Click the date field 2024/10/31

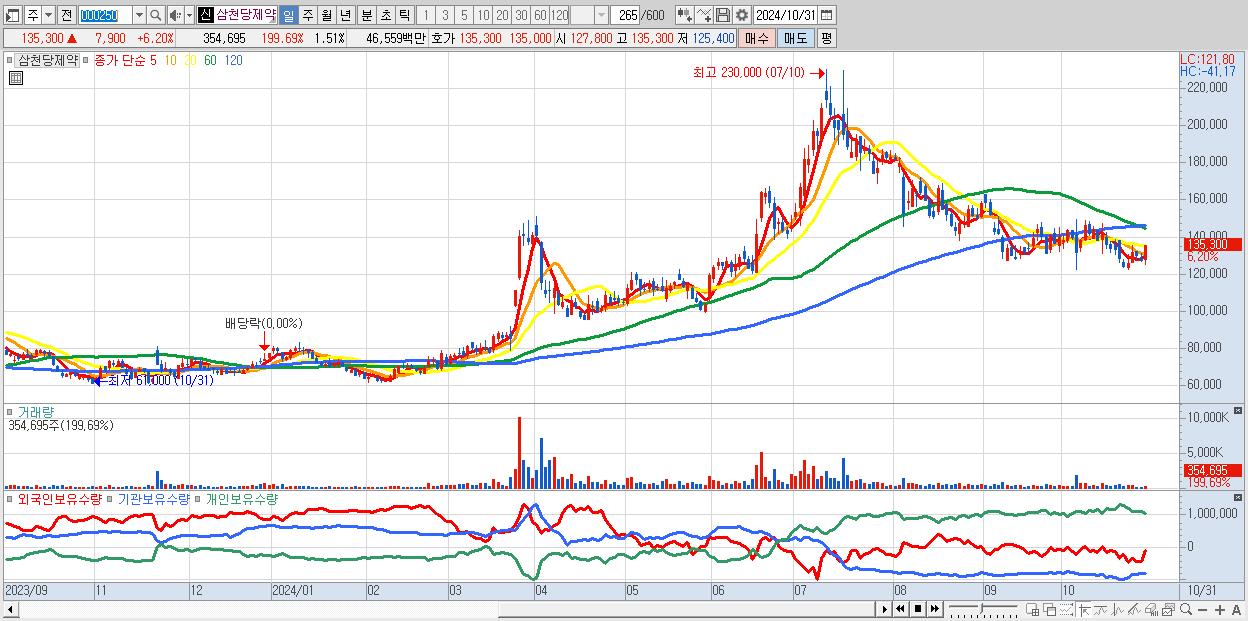point(786,15)
